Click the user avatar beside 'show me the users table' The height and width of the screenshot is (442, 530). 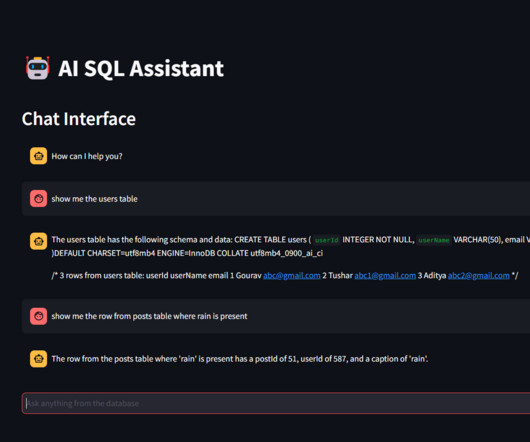pos(39,198)
